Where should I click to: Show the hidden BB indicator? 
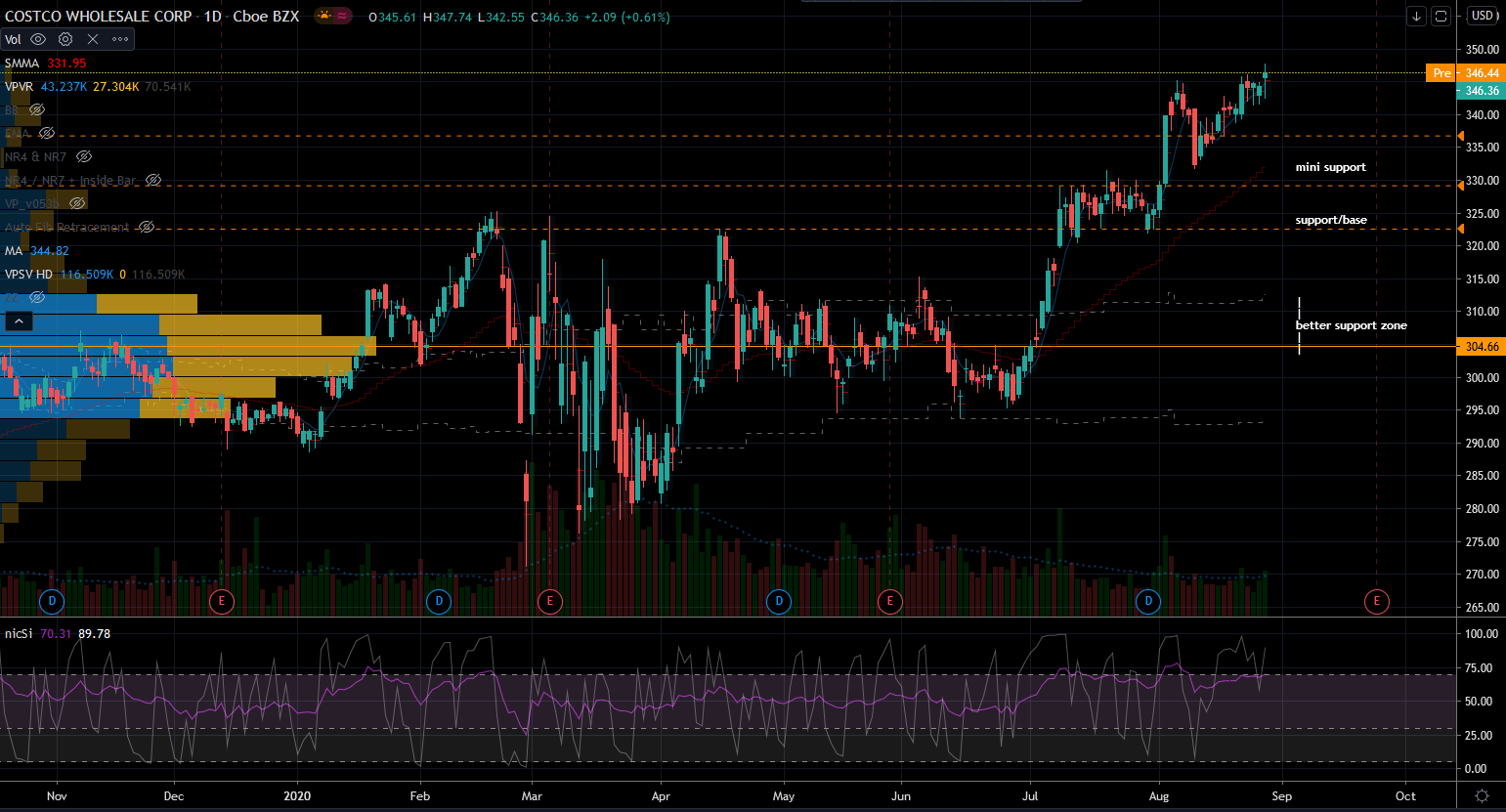[37, 109]
